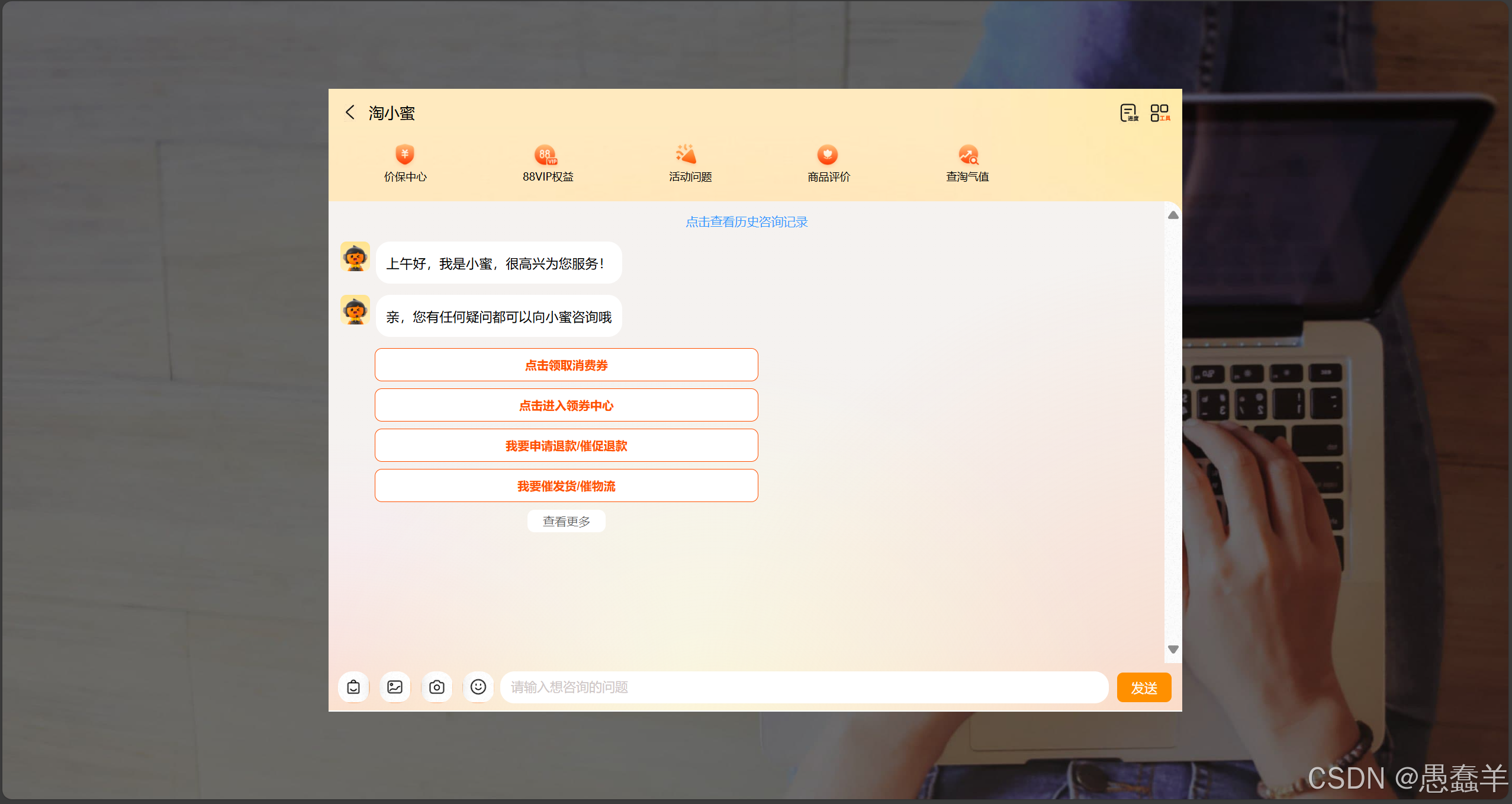View history via 点击查看历史咨询记录 link
The width and height of the screenshot is (1512, 804).
tap(747, 222)
